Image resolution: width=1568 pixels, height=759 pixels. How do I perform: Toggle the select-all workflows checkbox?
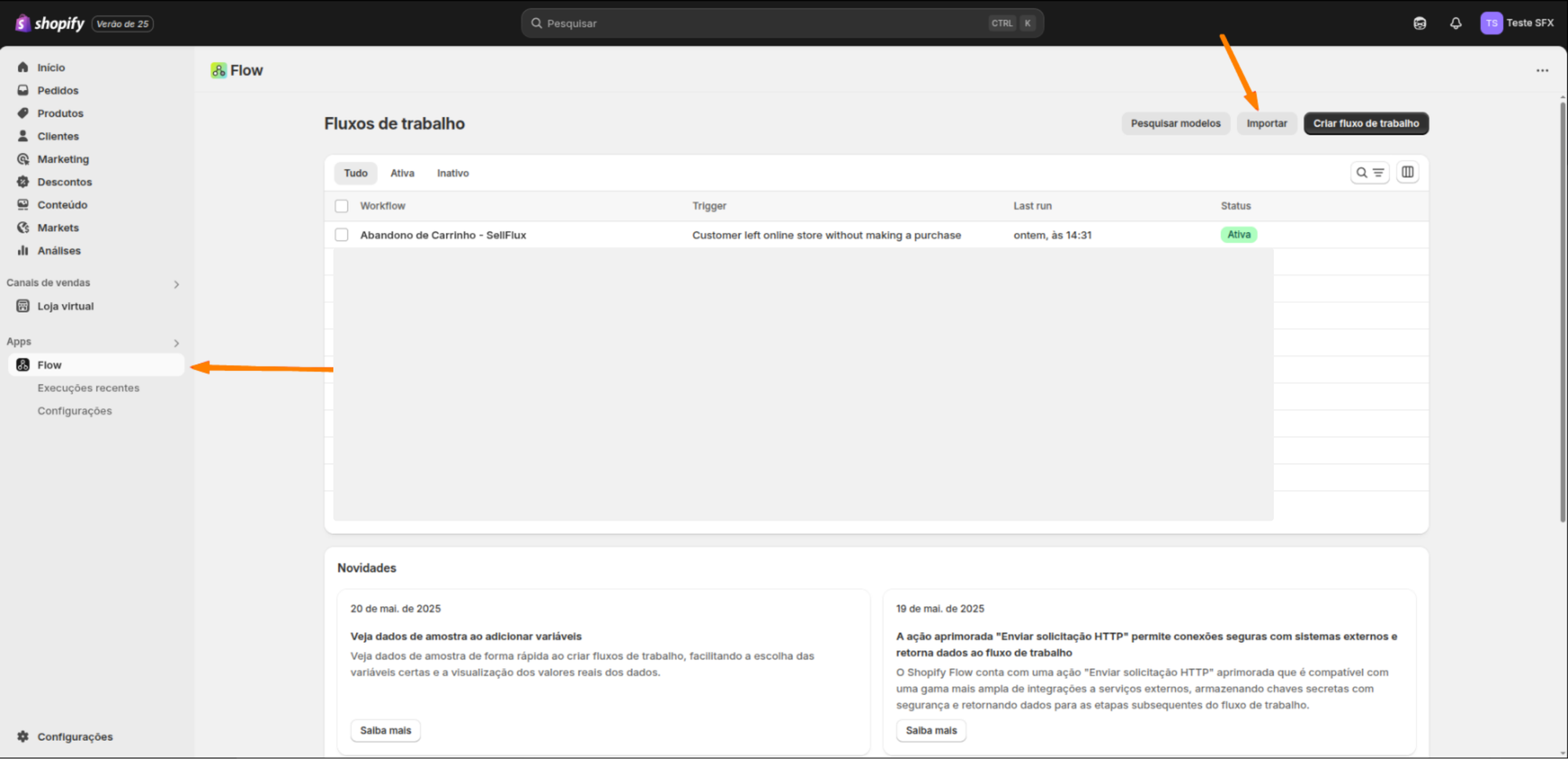pyautogui.click(x=342, y=206)
